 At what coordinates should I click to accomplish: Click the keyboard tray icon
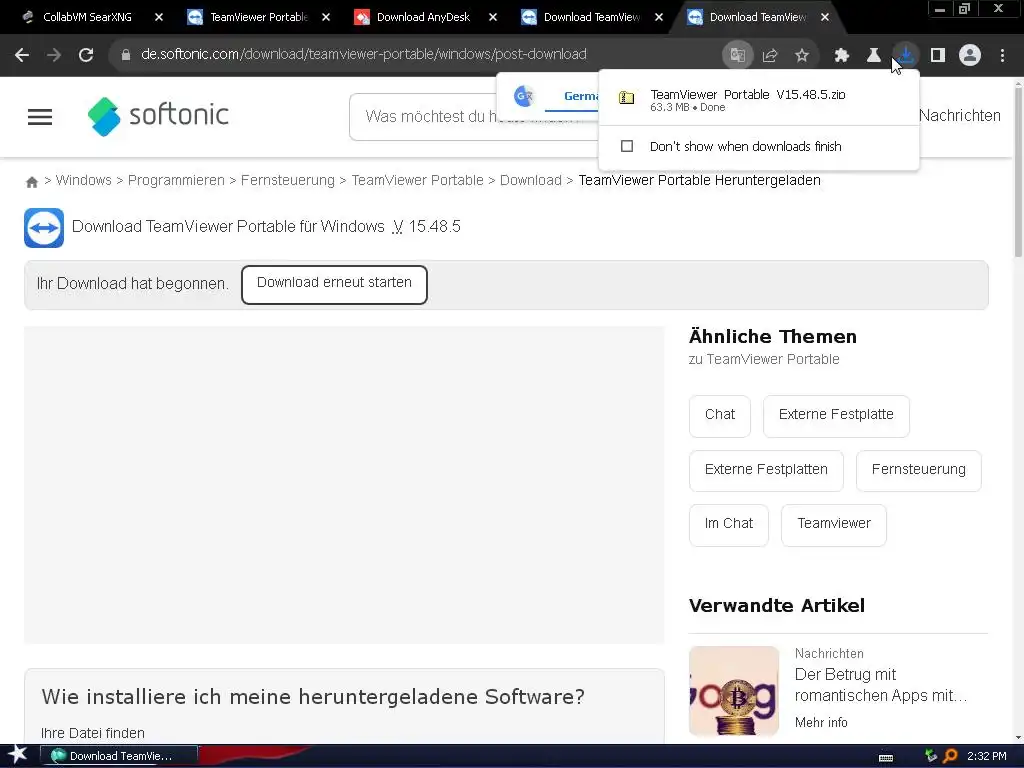point(886,757)
